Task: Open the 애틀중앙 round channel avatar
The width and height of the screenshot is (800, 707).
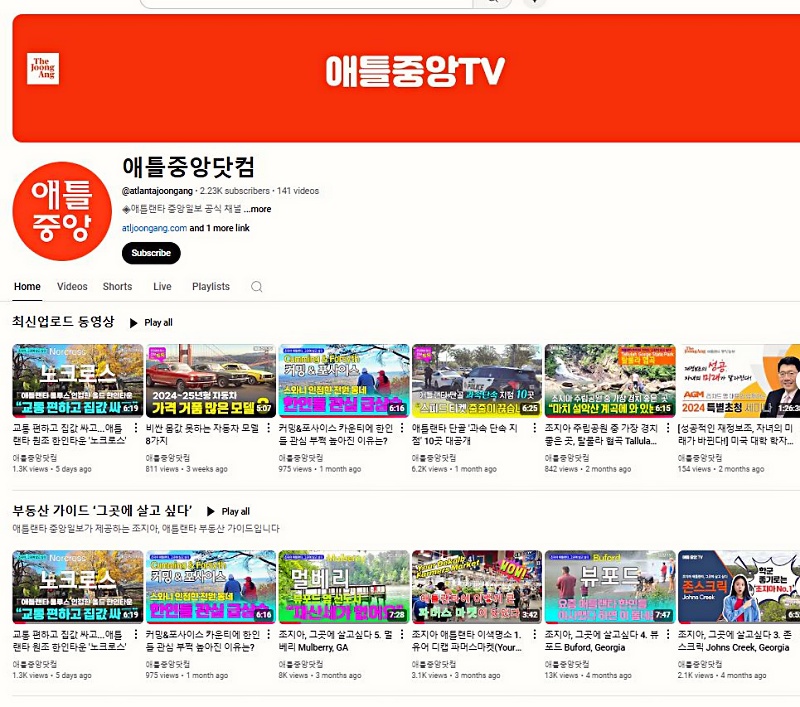Action: [x=62, y=211]
